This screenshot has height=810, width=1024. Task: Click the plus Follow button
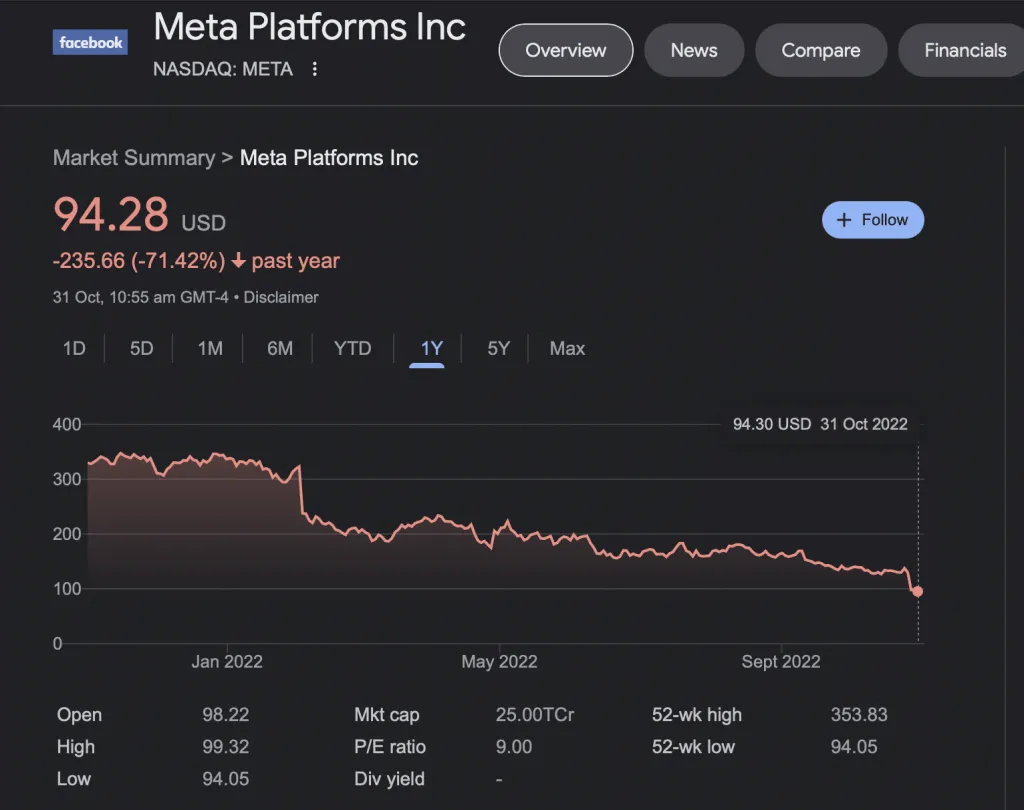(x=872, y=220)
